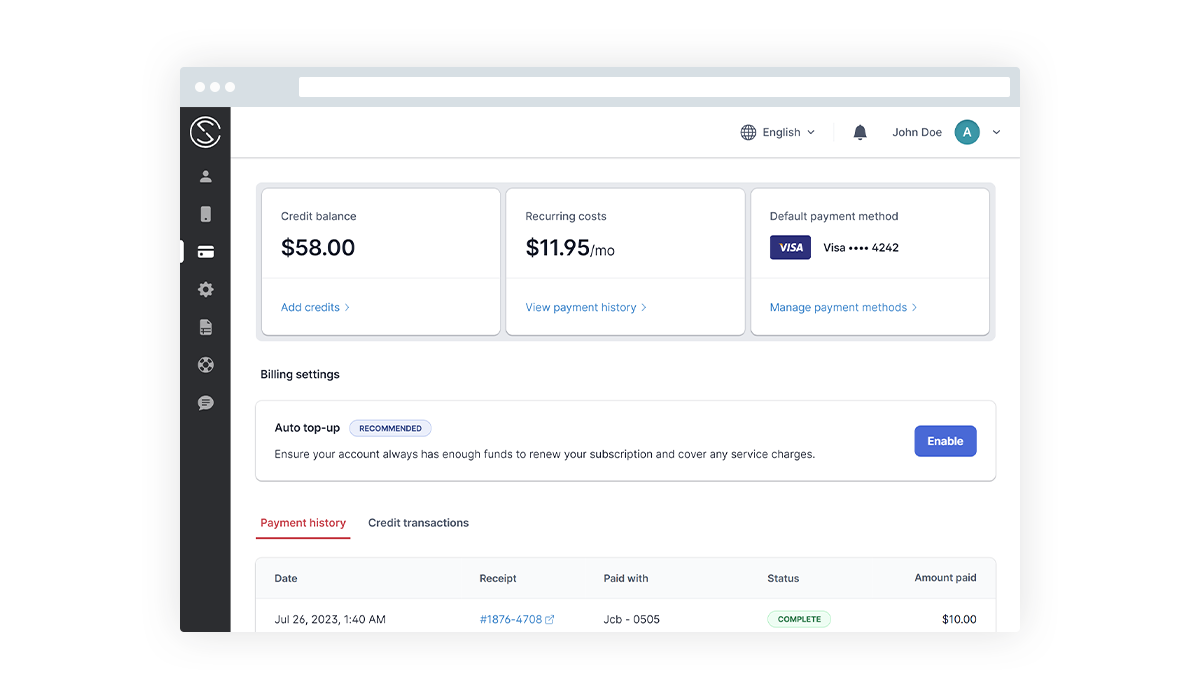Open receipt #1876-4708 link
Viewport: 1200px width, 700px height.
tap(511, 619)
